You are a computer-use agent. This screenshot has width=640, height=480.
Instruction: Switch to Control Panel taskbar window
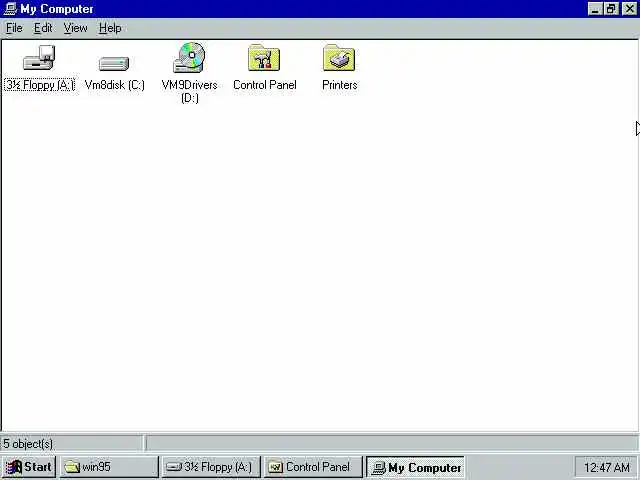pyautogui.click(x=313, y=467)
